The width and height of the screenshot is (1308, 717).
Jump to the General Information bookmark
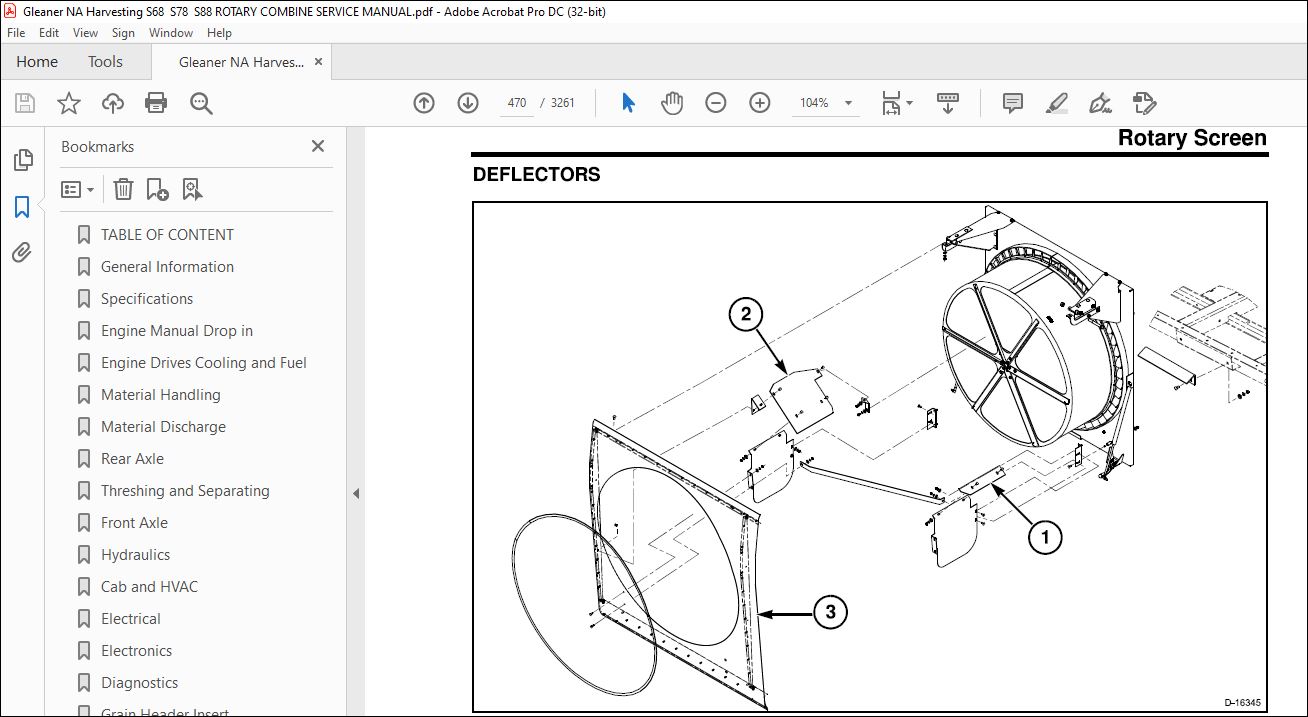[167, 267]
